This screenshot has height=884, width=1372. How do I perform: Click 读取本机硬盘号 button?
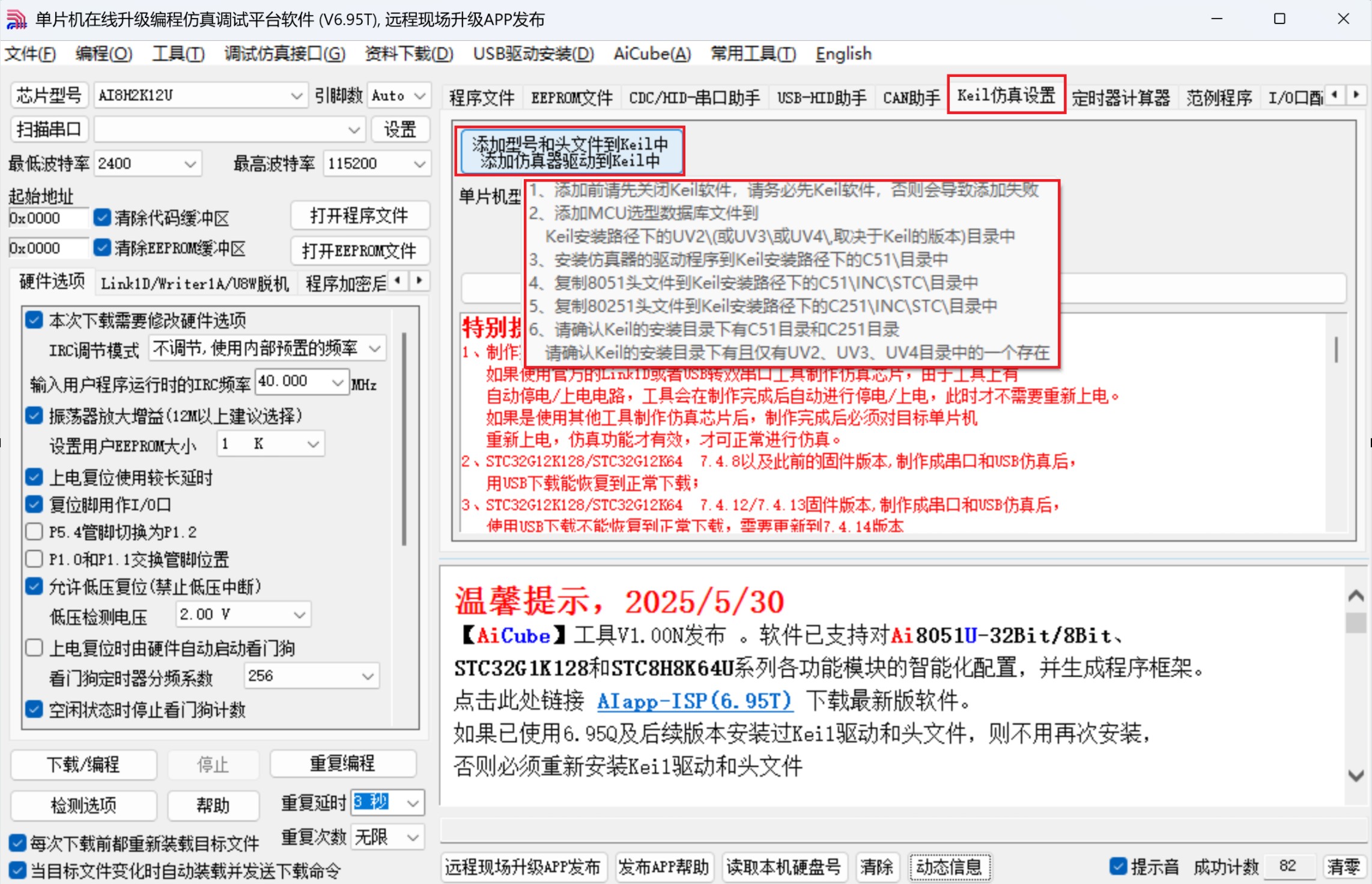click(783, 867)
